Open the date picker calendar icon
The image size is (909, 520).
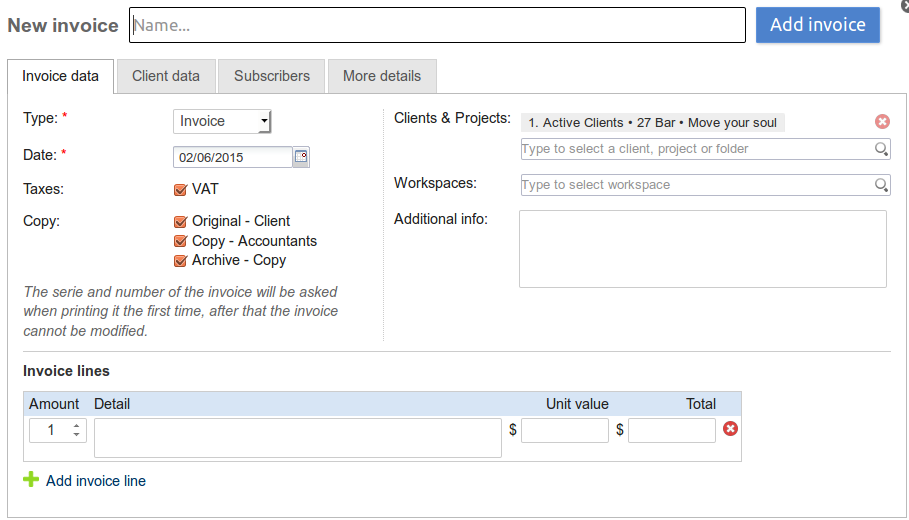coord(301,157)
